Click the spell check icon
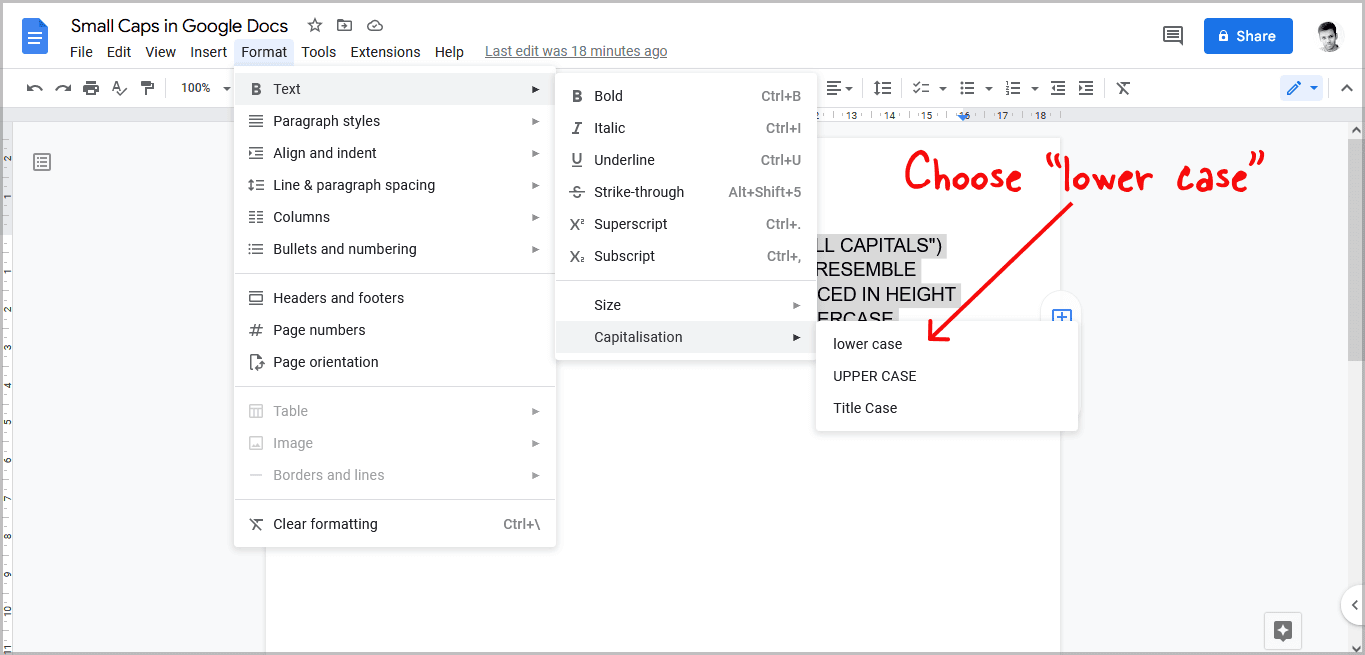 click(x=119, y=88)
